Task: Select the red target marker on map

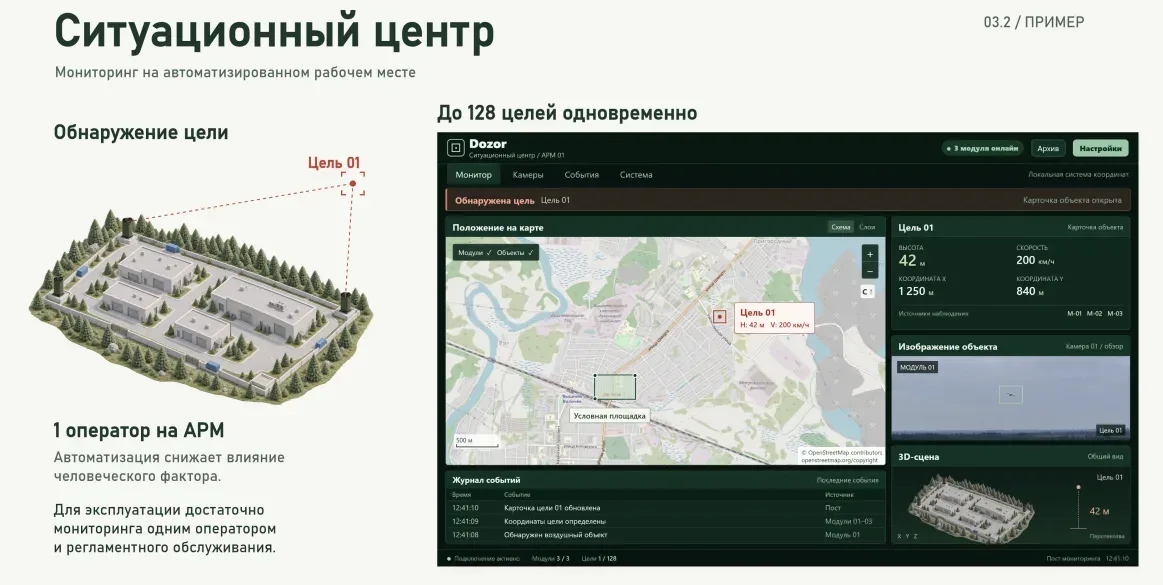Action: pyautogui.click(x=719, y=317)
